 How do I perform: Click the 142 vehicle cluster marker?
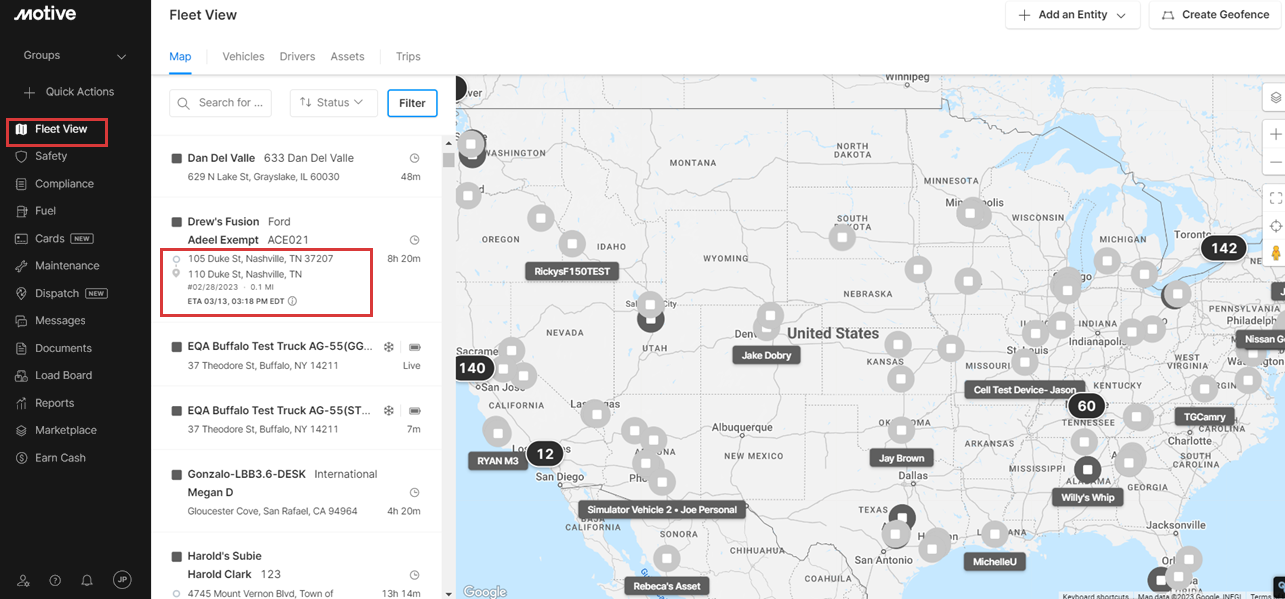tap(1224, 248)
